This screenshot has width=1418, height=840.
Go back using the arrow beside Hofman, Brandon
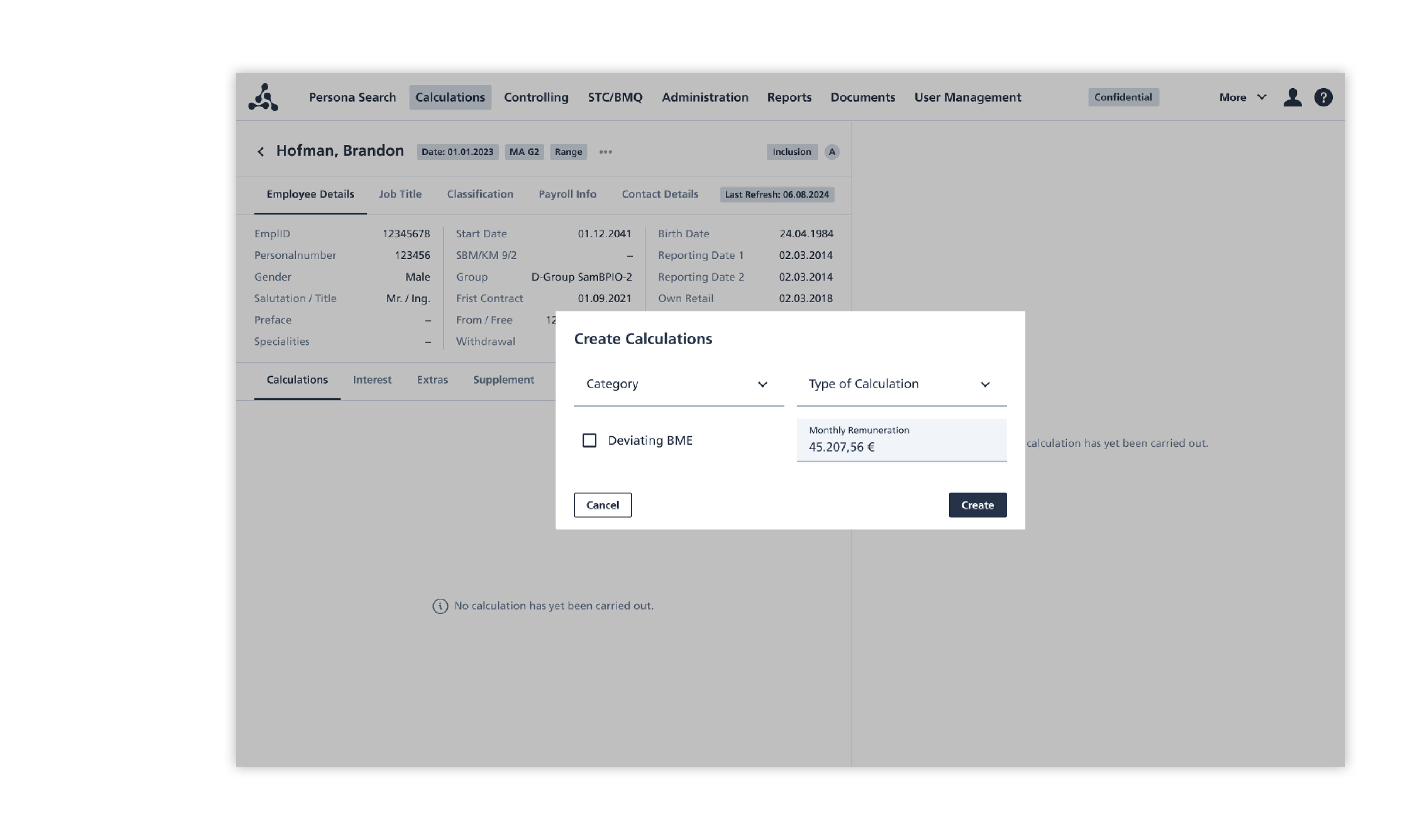pos(260,152)
